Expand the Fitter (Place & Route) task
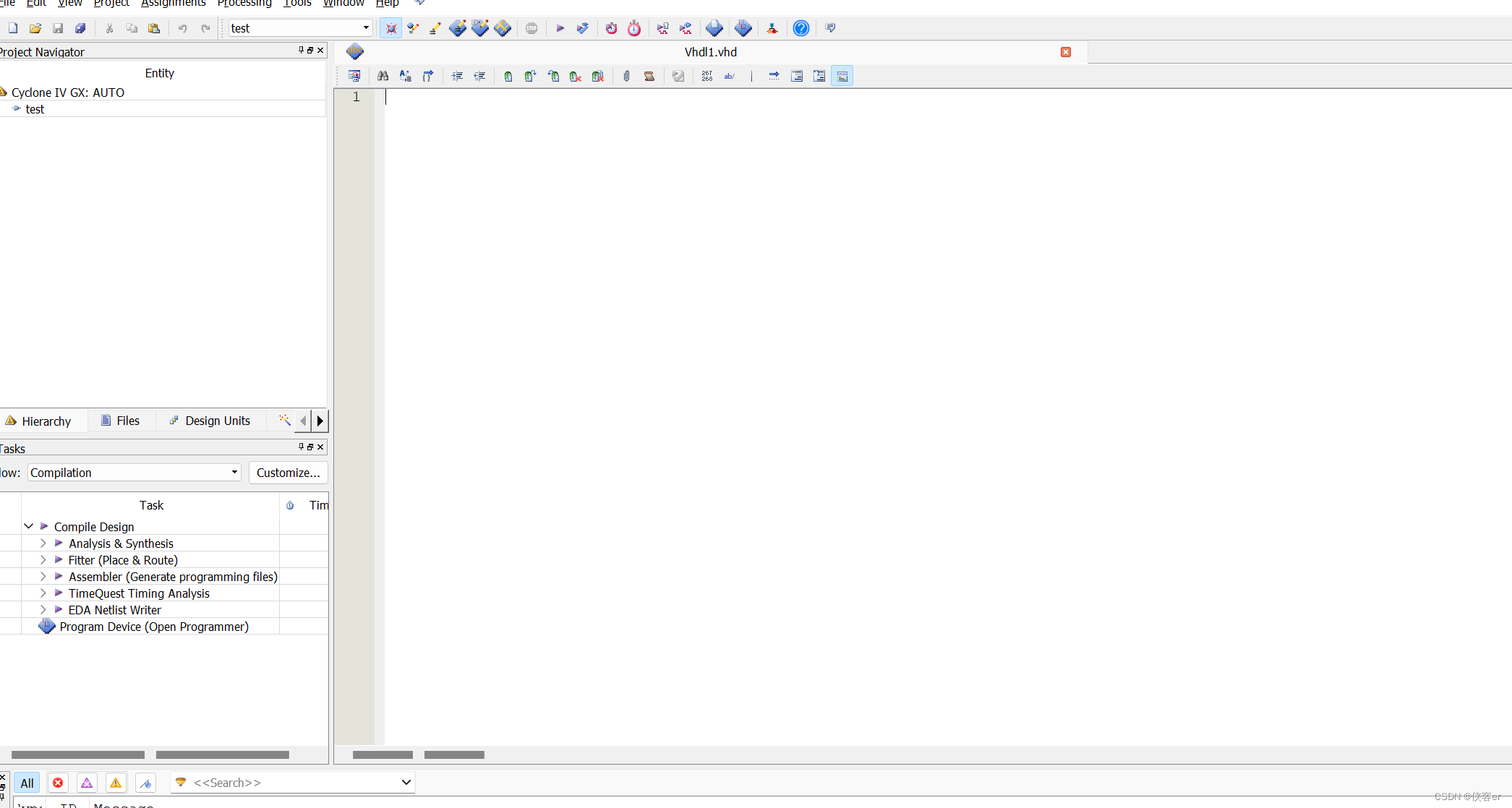Image resolution: width=1512 pixels, height=808 pixels. [43, 559]
